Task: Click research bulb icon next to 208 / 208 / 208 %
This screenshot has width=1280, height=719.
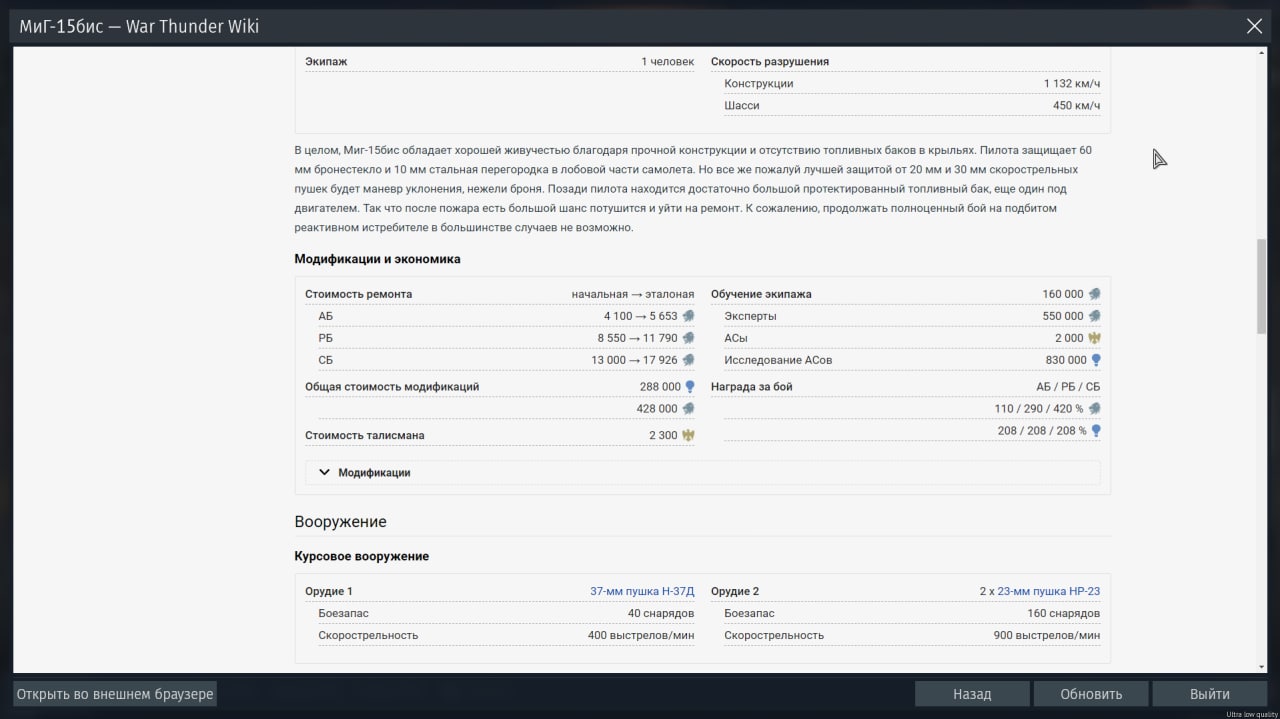Action: point(1095,431)
